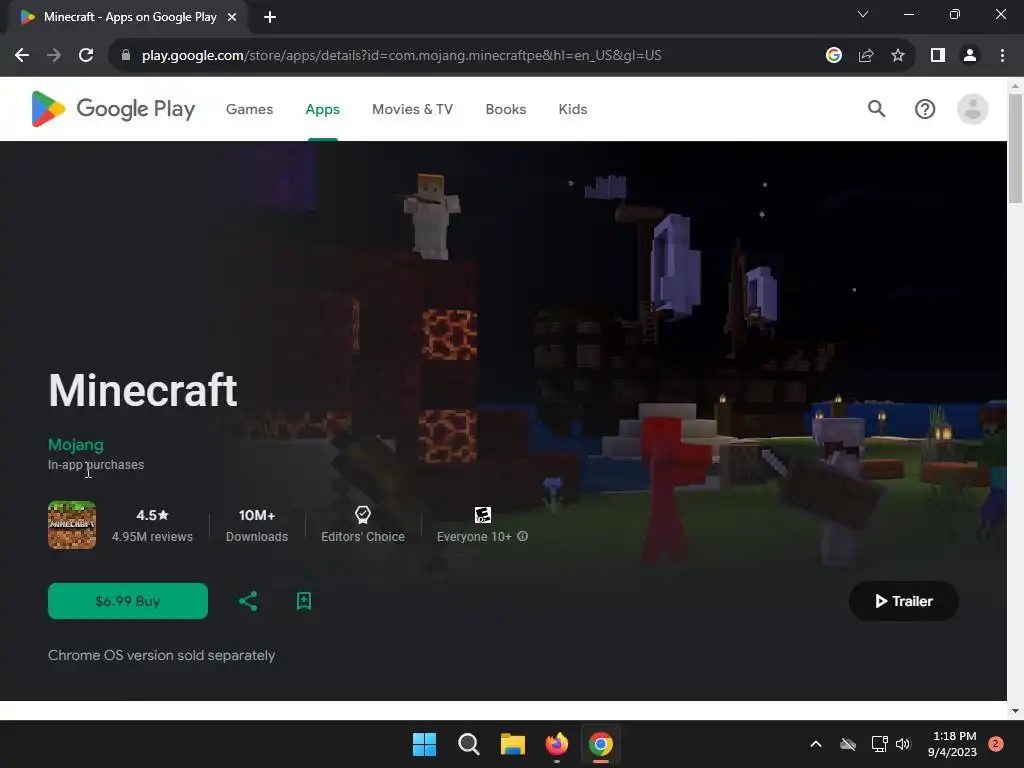Screen dimensions: 1024x768
Task: Share this page using address bar share icon
Action: click(x=866, y=55)
